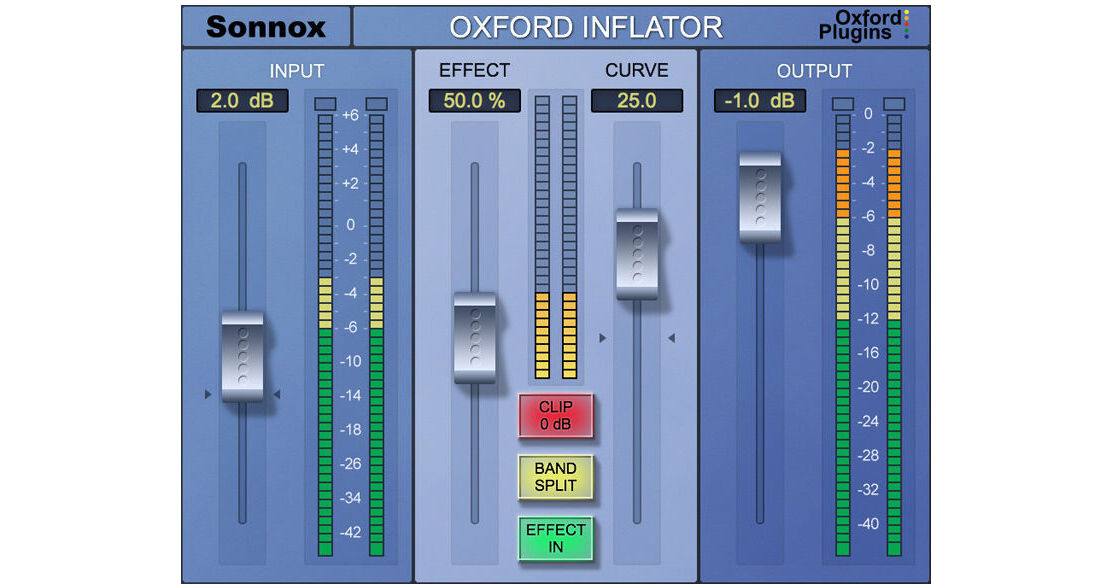
Task: Reset right output meter clip indicator
Action: (x=894, y=104)
